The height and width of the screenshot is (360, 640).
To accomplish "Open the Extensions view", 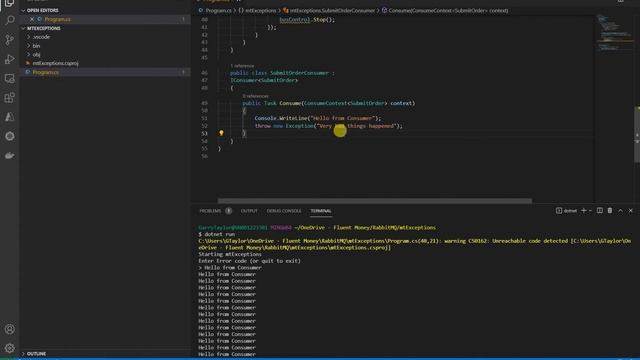I will tap(9, 98).
